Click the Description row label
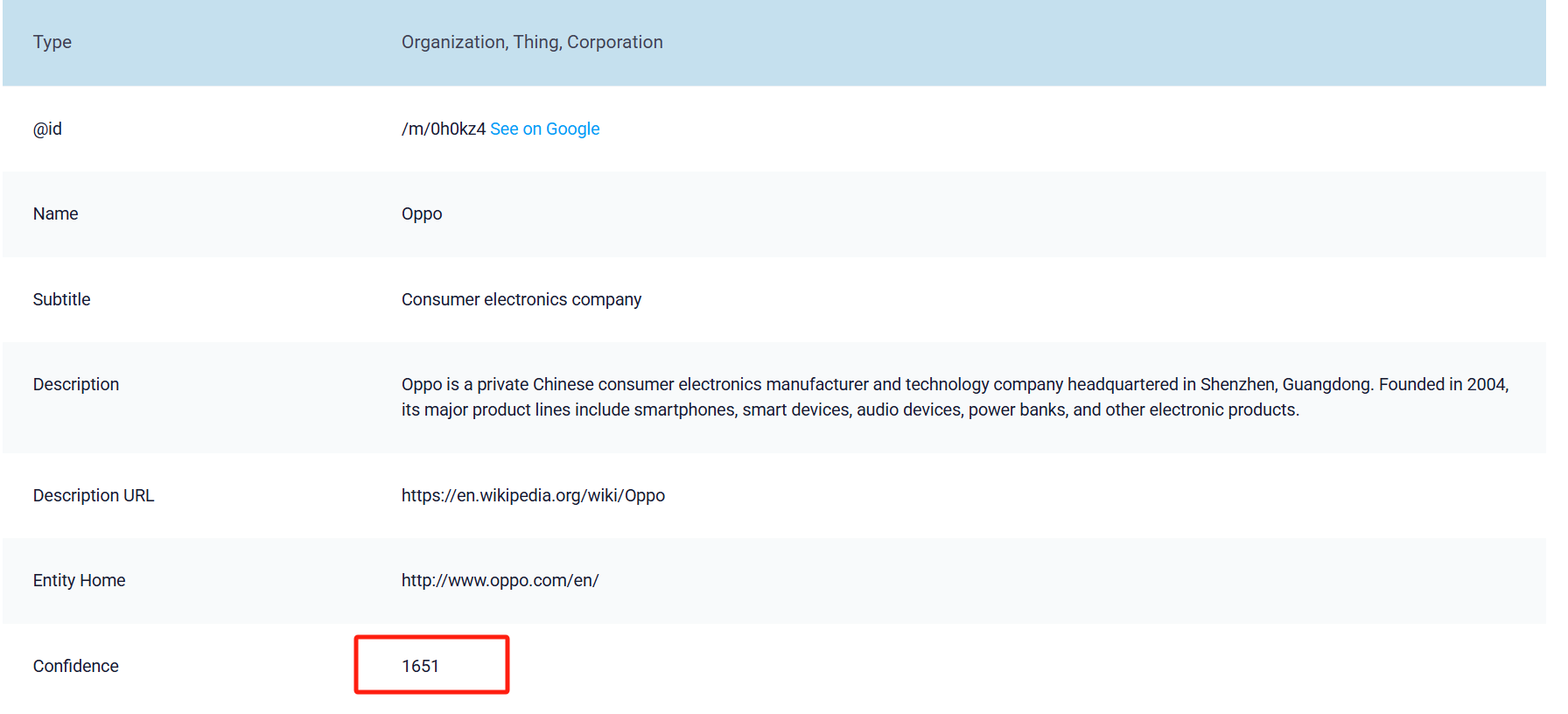The height and width of the screenshot is (714, 1568). pyautogui.click(x=76, y=384)
